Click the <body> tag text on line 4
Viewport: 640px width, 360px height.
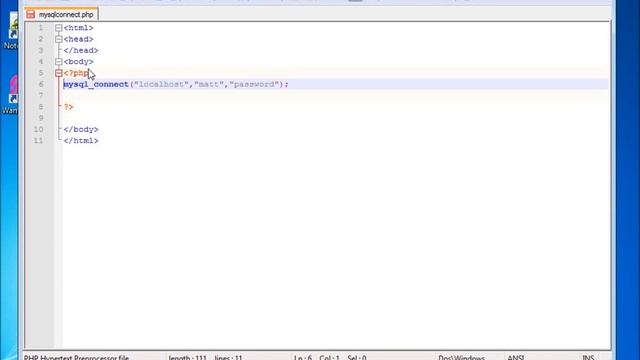(x=78, y=62)
